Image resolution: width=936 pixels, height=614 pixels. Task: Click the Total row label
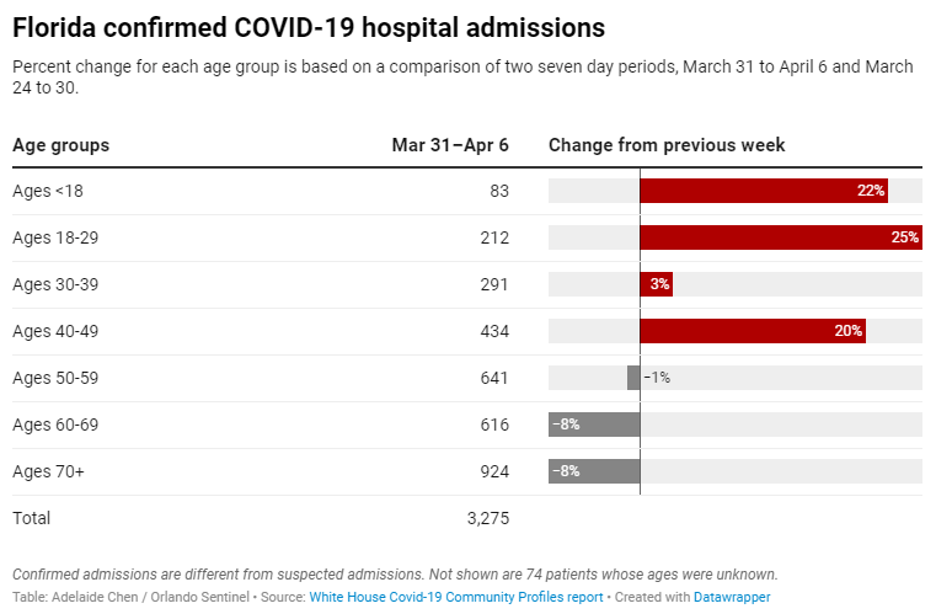click(31, 518)
